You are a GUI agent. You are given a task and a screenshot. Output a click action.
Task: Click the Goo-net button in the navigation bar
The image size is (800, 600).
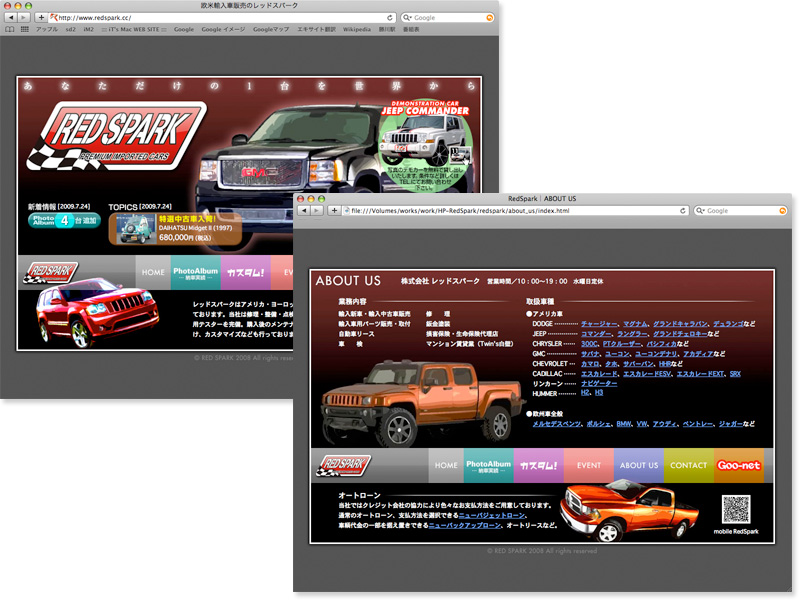(x=738, y=465)
